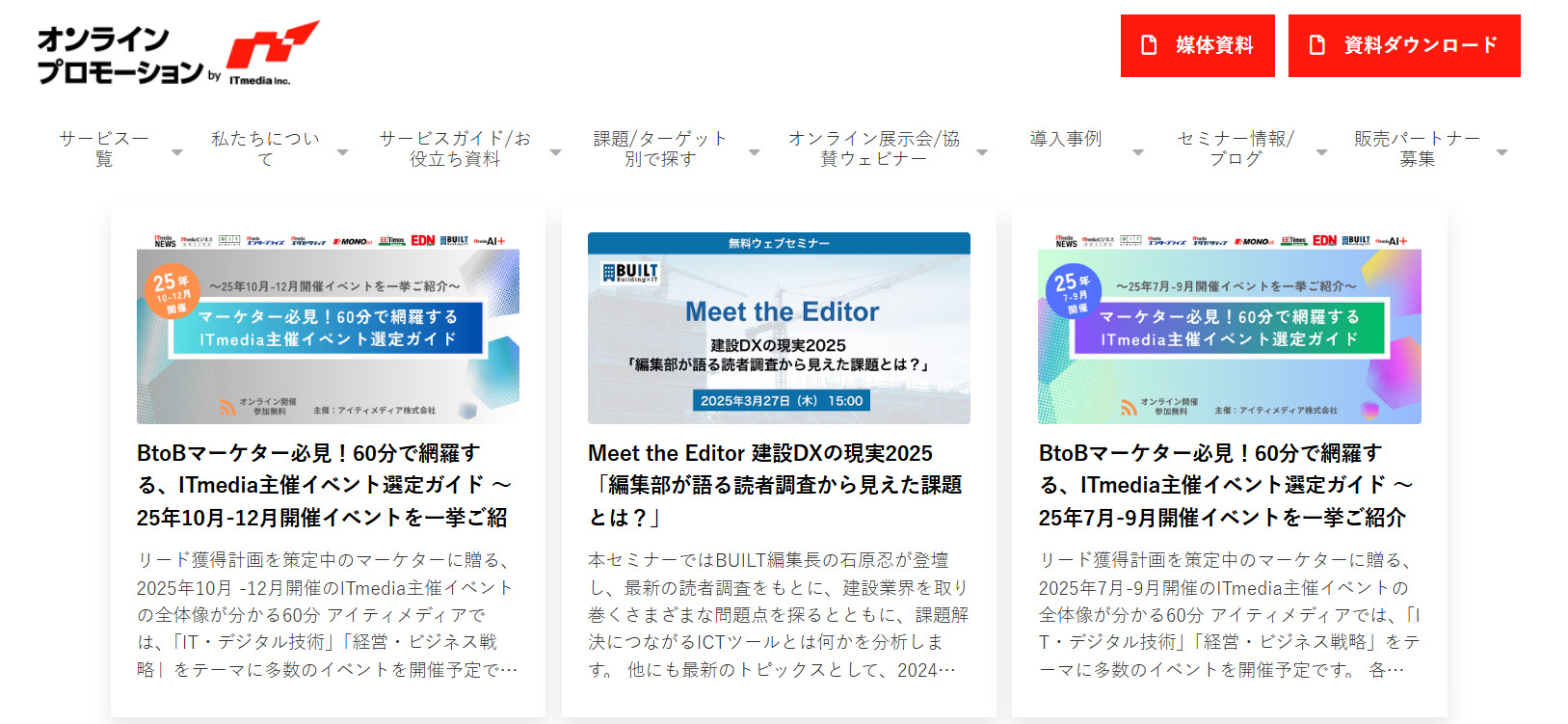Click the orange 25年 10-12月 badge
Screen dimensions: 1568x724
[x=173, y=292]
